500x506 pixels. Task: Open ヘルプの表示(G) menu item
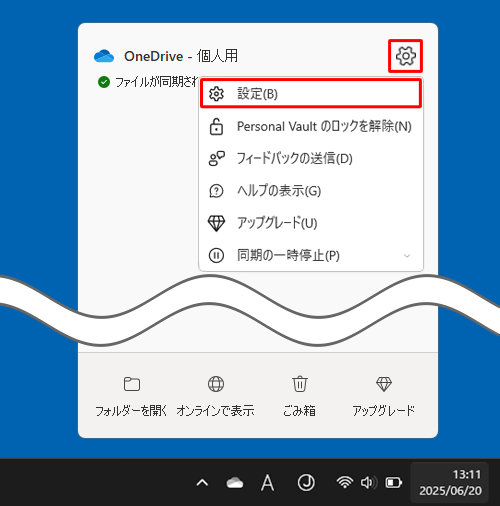pos(311,191)
